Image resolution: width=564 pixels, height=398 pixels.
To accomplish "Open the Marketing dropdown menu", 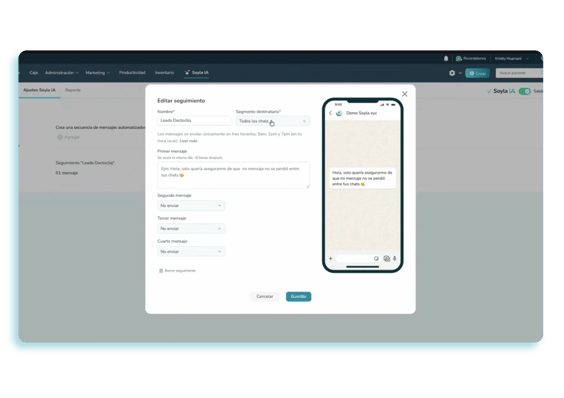I will click(97, 73).
